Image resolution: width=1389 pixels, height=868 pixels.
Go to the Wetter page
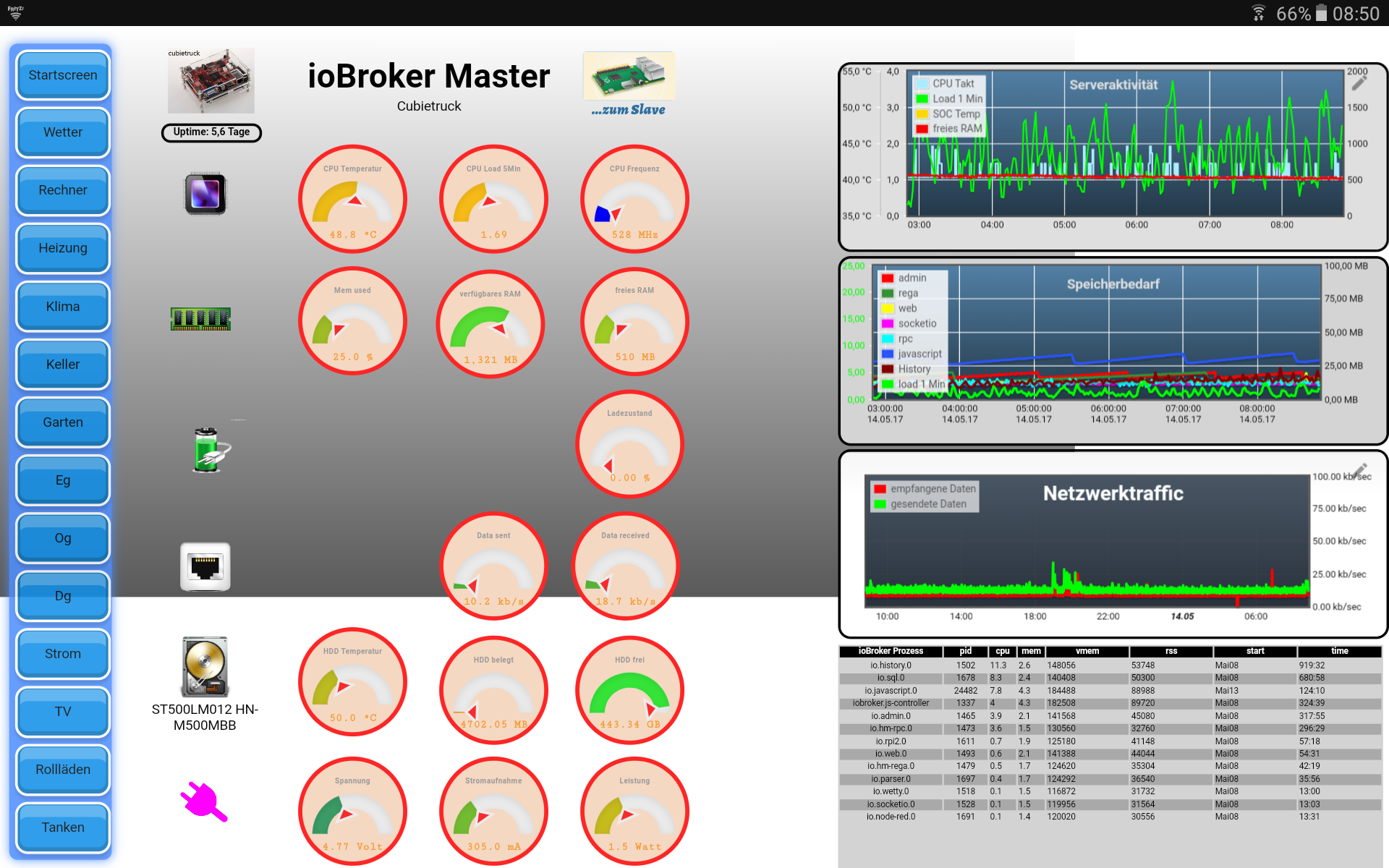click(63, 132)
